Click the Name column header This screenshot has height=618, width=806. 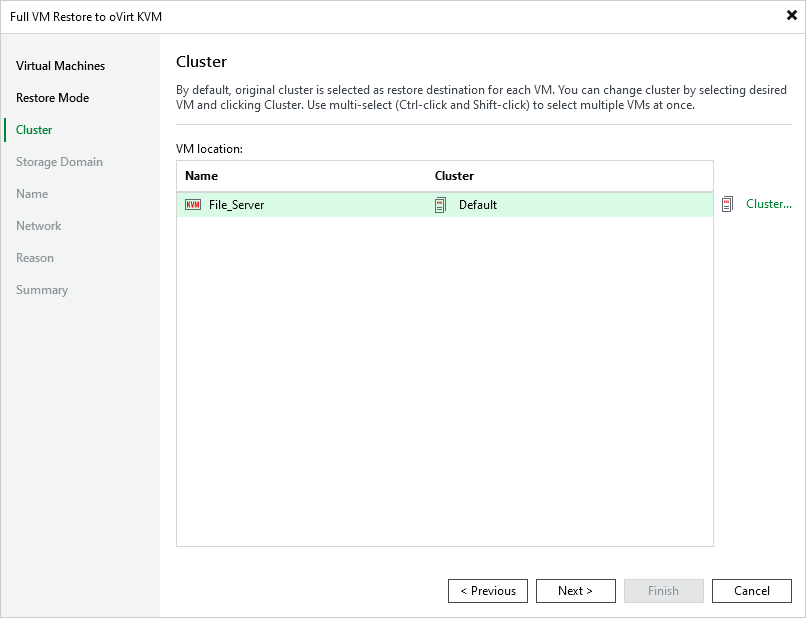coord(201,175)
